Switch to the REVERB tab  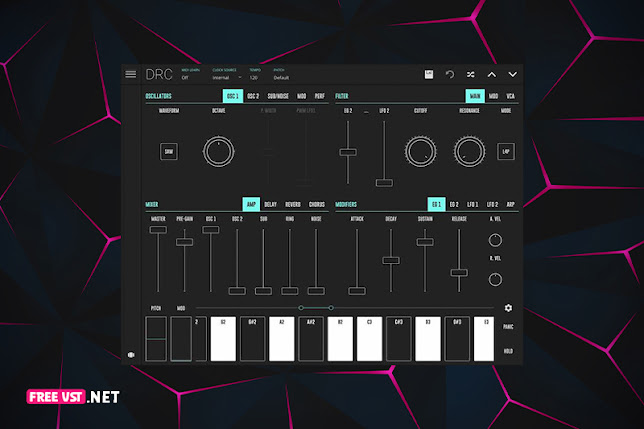point(293,204)
